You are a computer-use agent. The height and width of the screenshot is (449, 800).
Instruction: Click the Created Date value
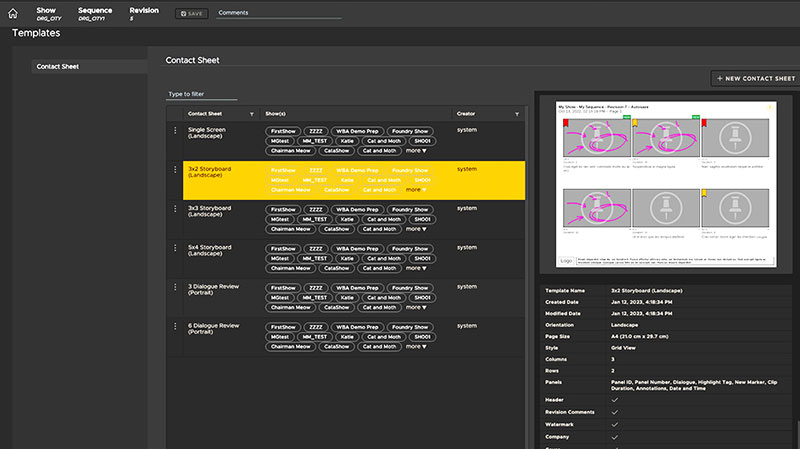tap(641, 302)
